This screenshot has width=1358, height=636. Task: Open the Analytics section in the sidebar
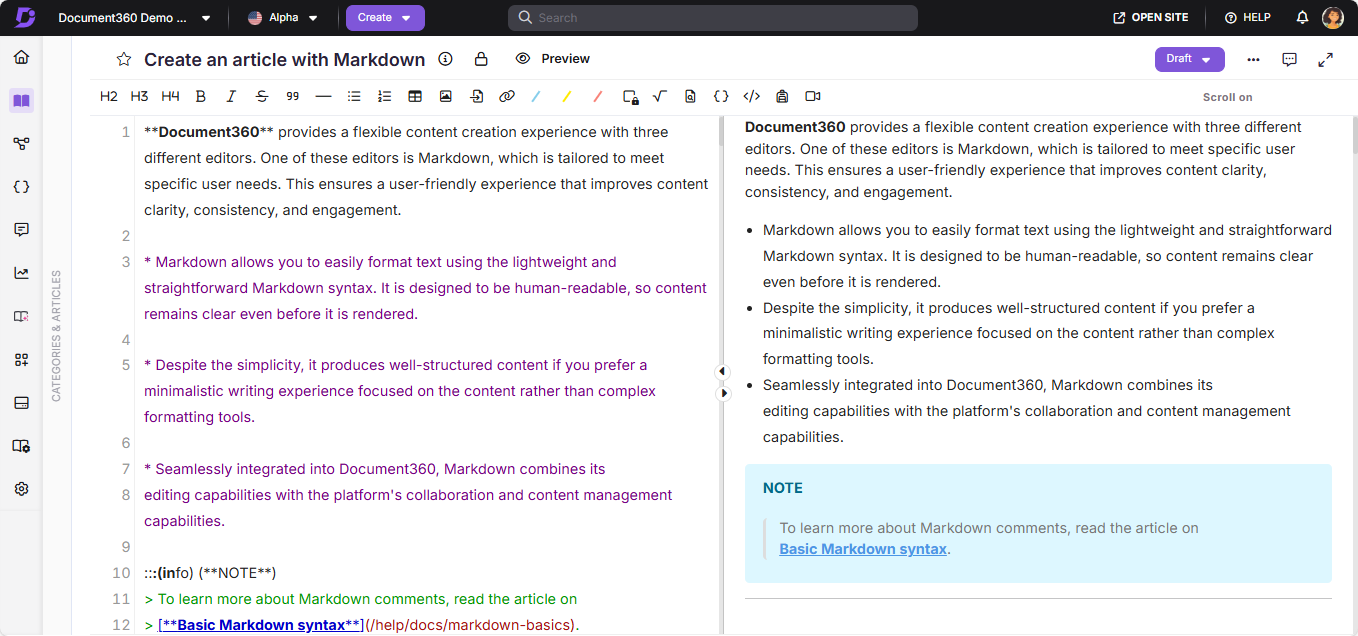pos(21,272)
